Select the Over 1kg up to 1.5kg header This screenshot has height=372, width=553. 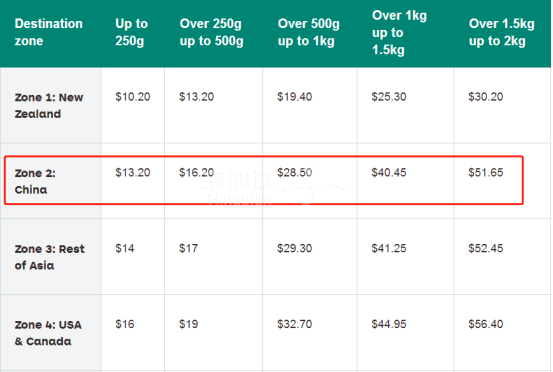pos(399,32)
